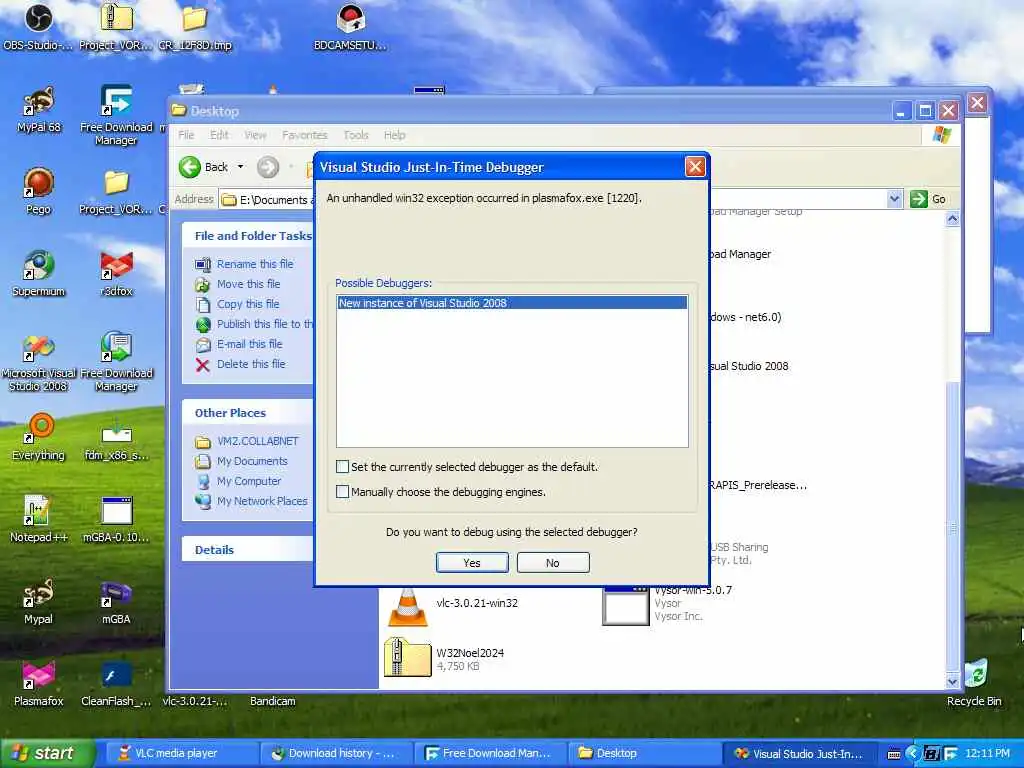This screenshot has height=768, width=1024.
Task: Open OBS-Studio desktop icon
Action: (x=38, y=27)
